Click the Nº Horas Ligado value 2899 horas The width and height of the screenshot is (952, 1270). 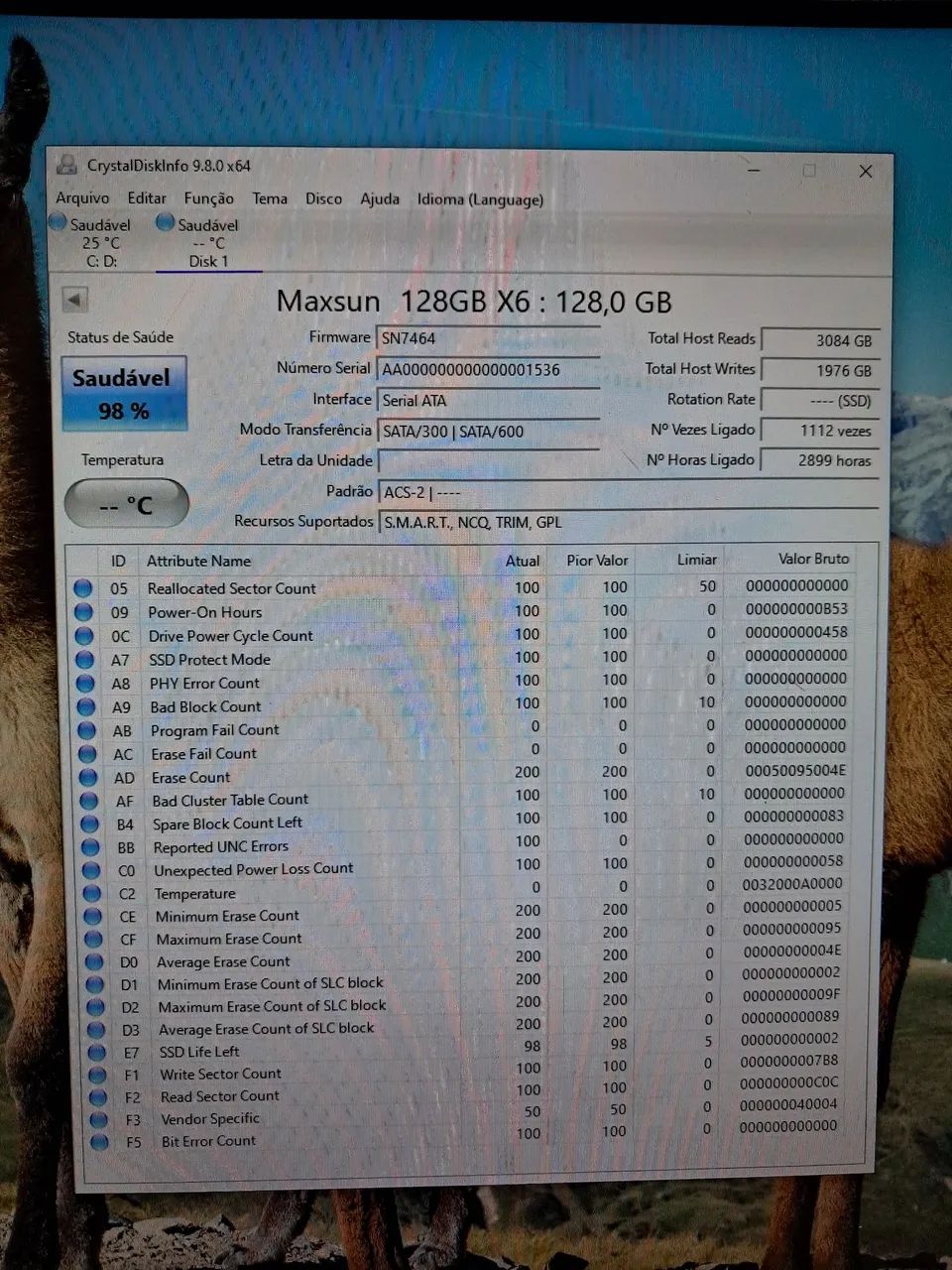tap(819, 460)
